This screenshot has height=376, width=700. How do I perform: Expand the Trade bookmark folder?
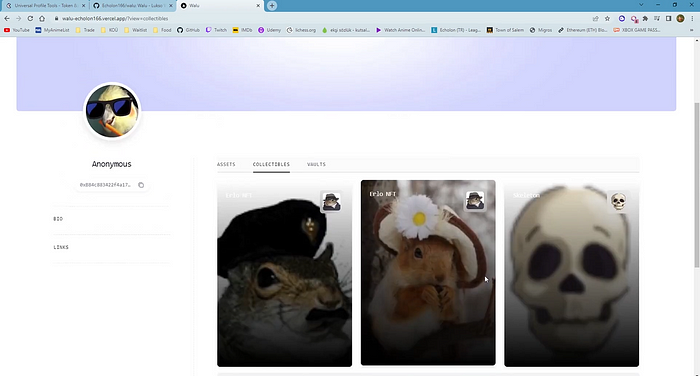[85, 30]
